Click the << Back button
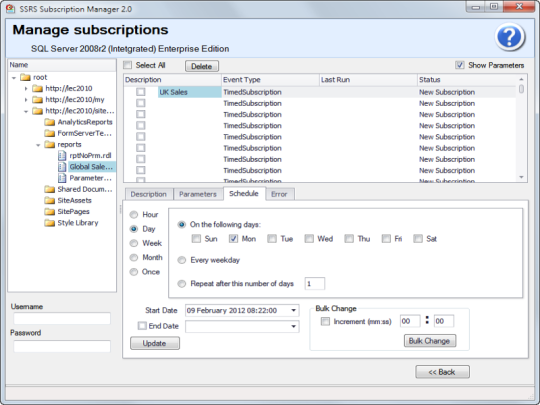 pyautogui.click(x=442, y=372)
